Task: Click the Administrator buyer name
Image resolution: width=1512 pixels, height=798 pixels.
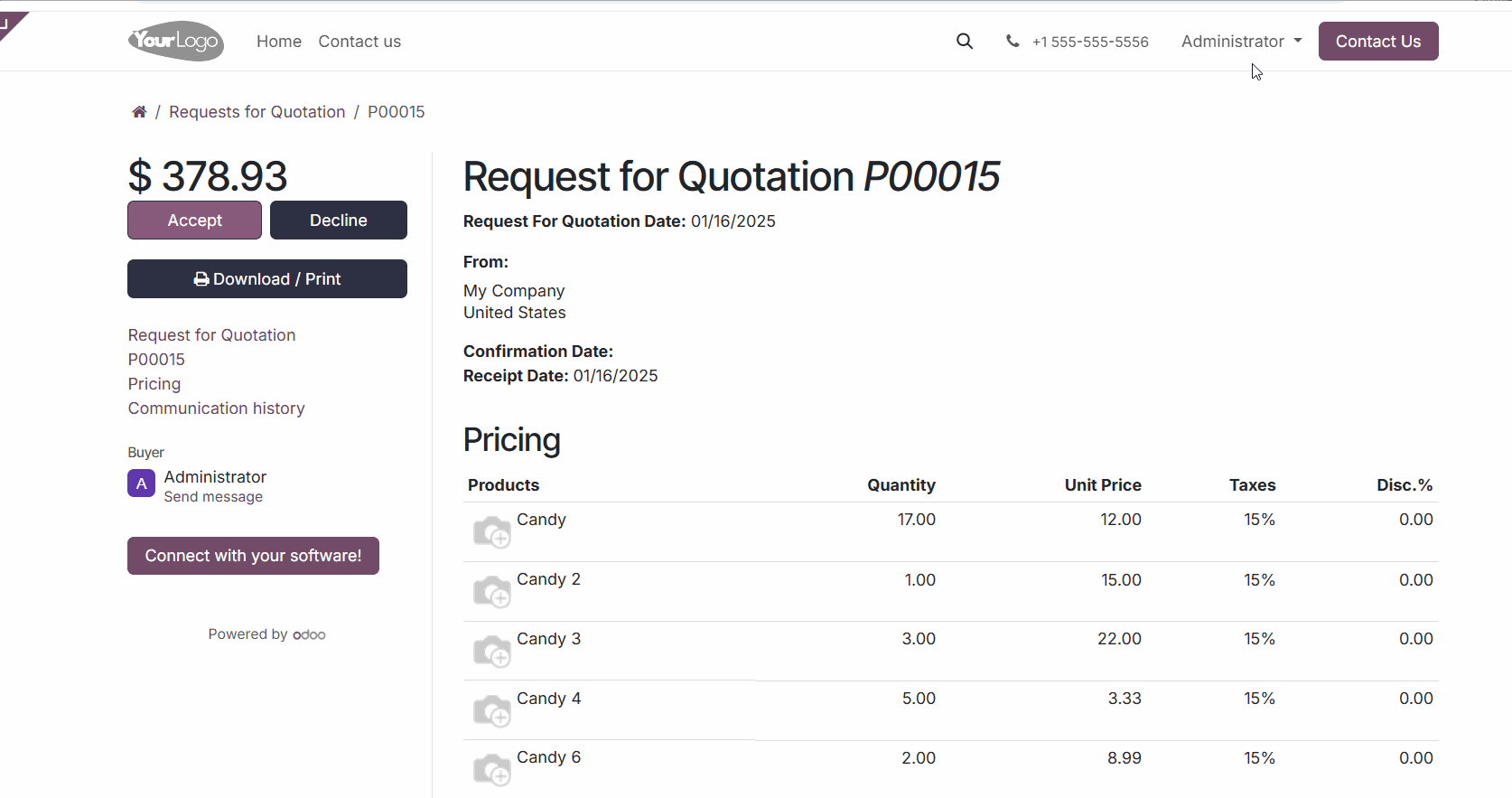Action: (x=215, y=477)
